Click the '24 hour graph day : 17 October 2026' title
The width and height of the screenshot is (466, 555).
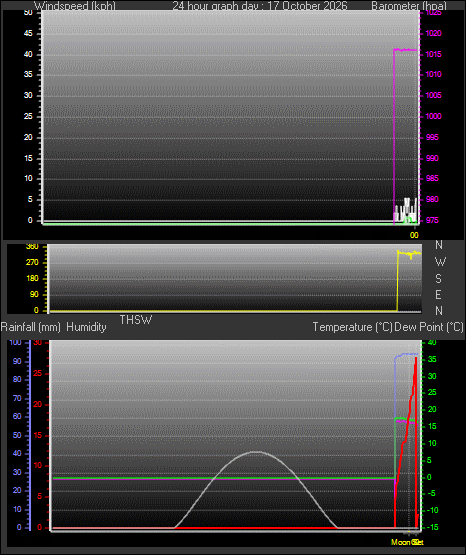[x=260, y=5]
